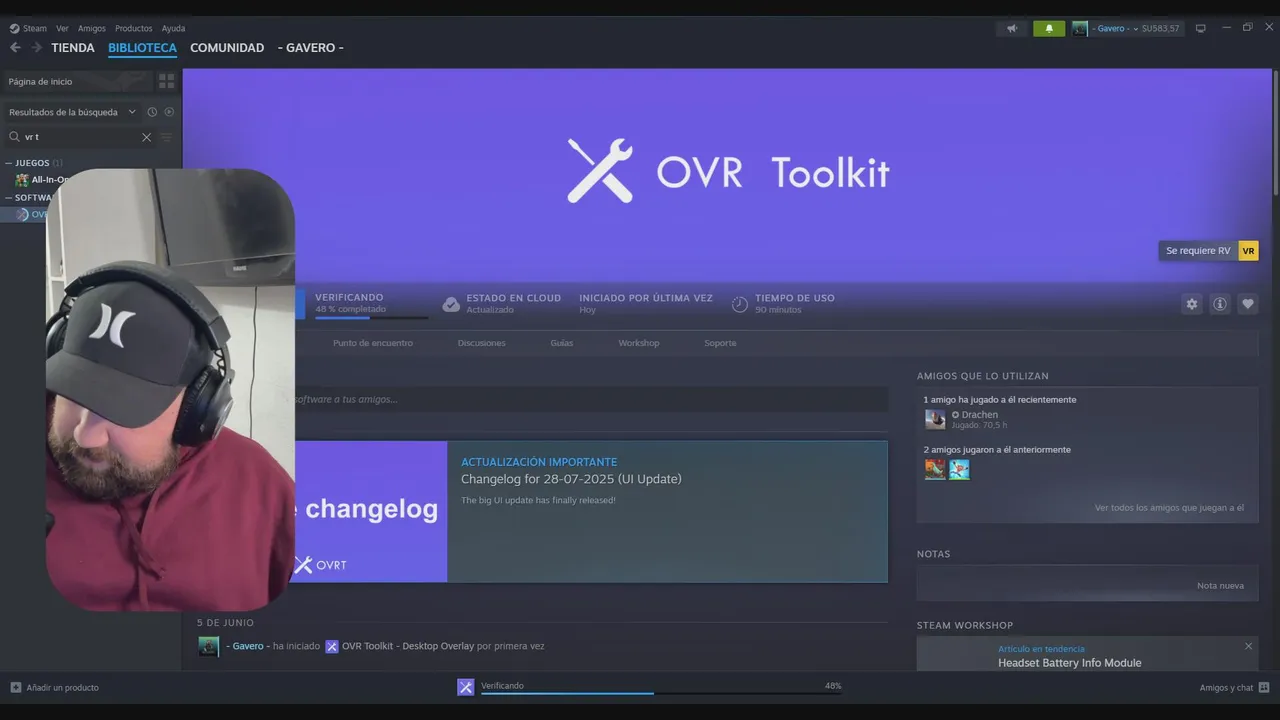
Task: Switch to the TIENDA tab
Action: coord(73,47)
